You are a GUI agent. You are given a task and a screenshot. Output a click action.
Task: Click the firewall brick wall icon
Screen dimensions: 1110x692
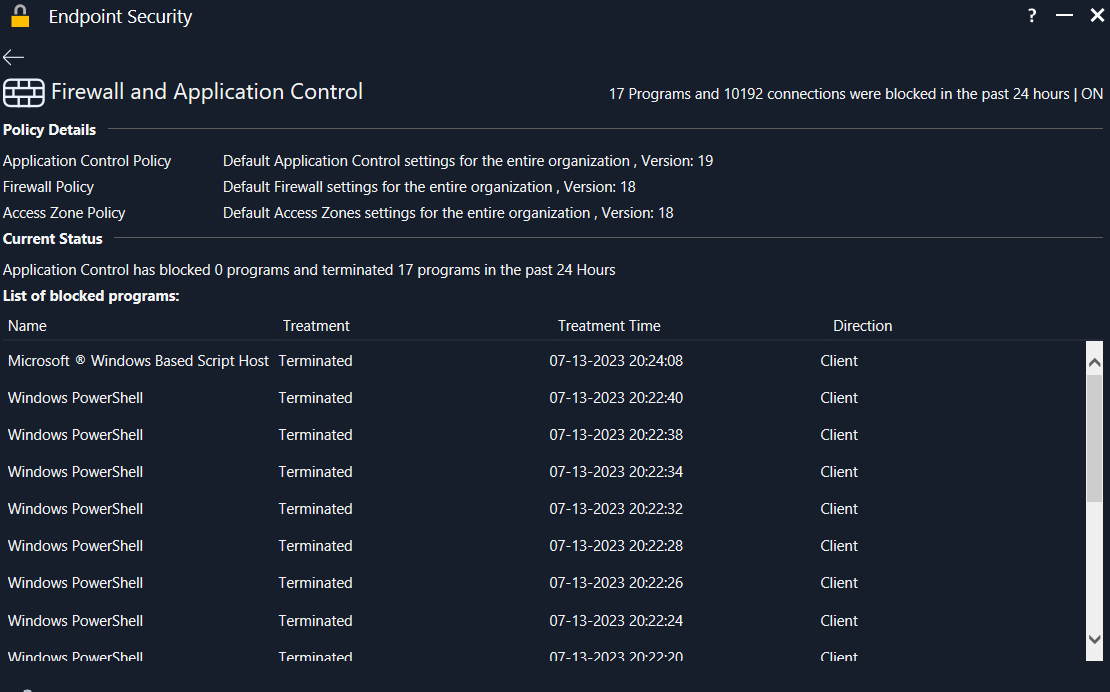tap(24, 92)
